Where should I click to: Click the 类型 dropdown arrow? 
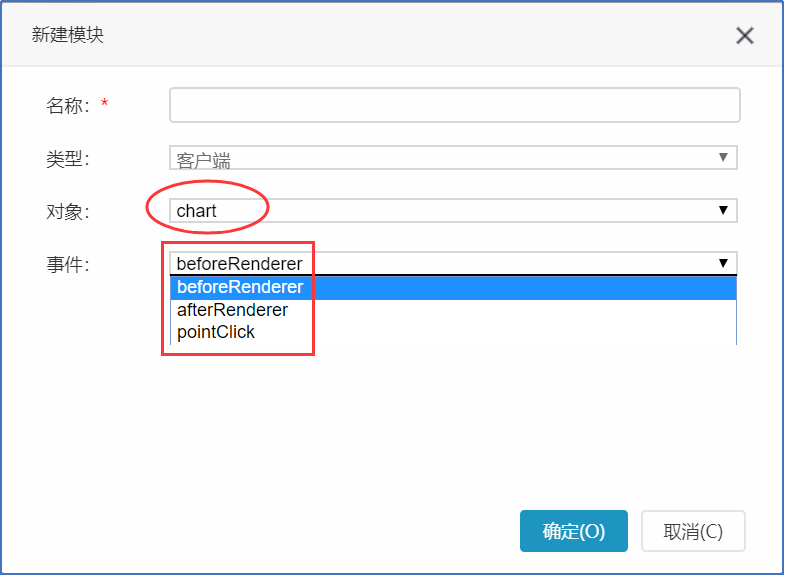723,158
